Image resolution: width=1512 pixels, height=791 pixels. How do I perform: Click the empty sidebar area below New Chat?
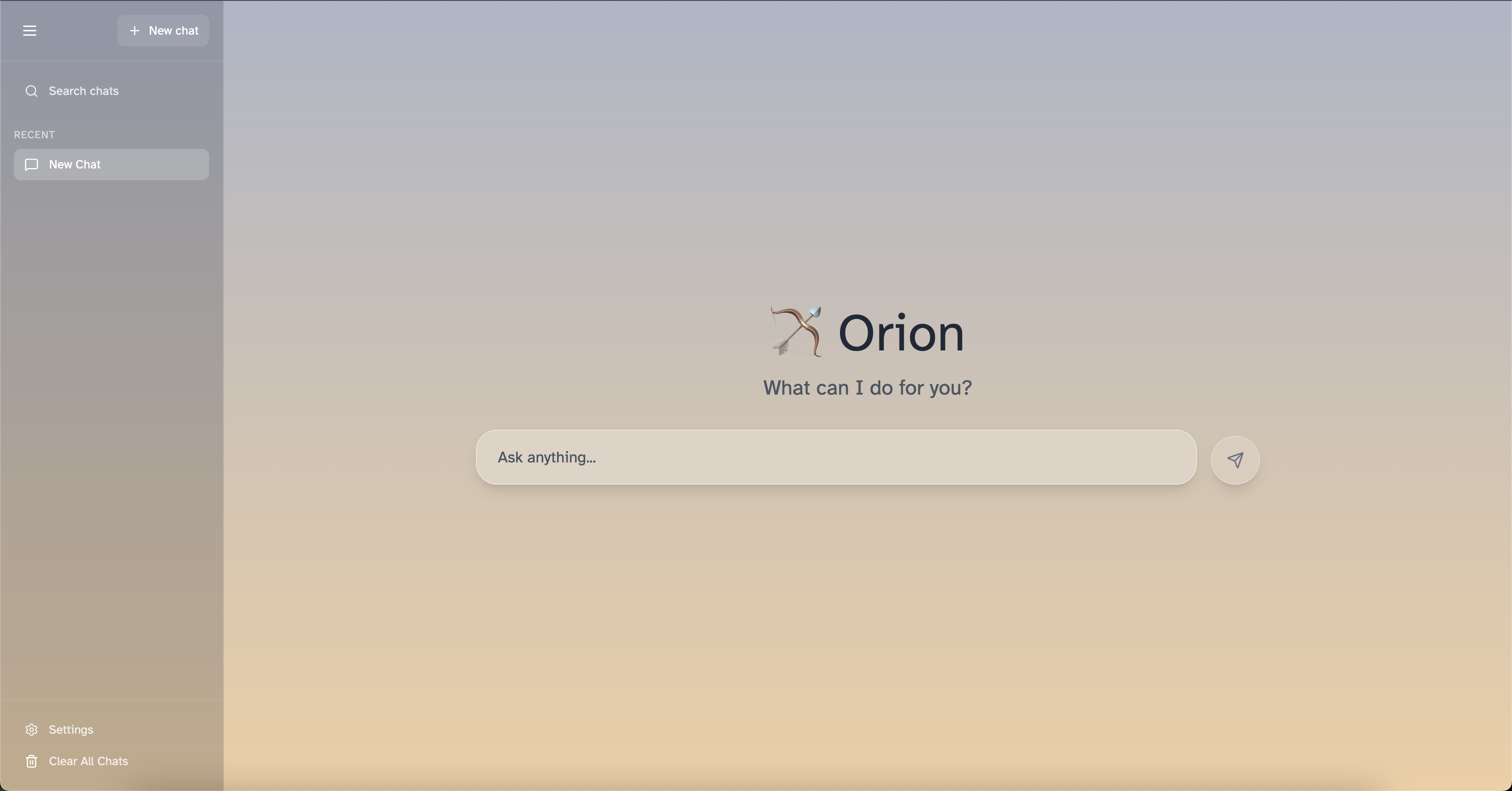coord(112,411)
